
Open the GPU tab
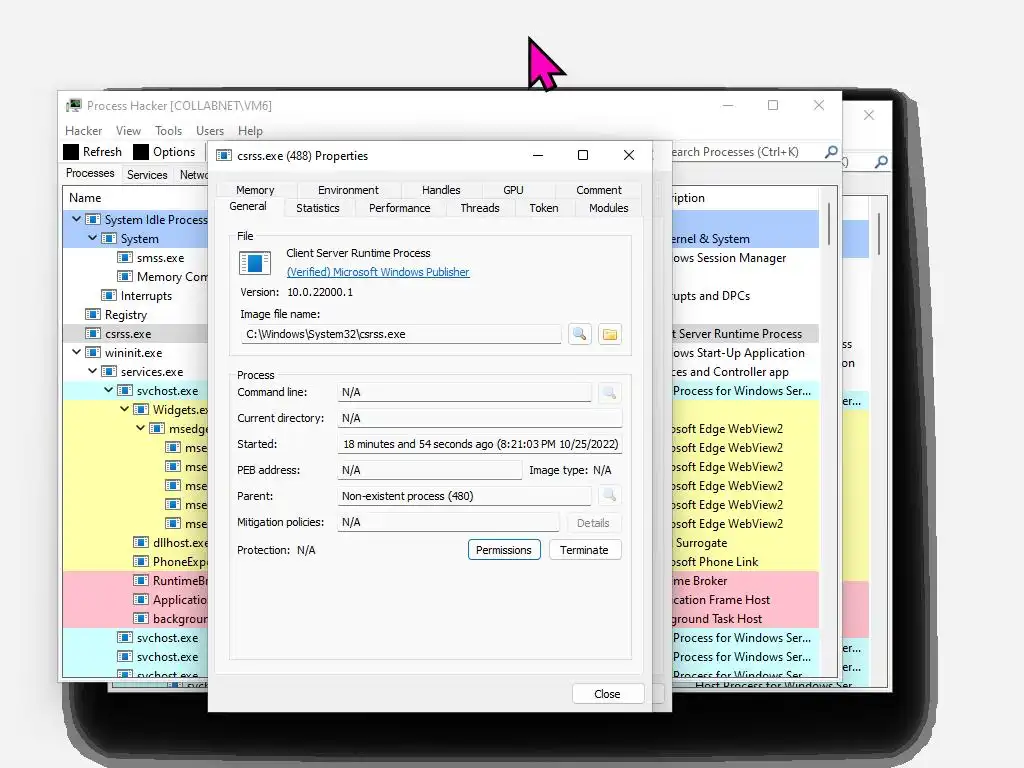click(513, 190)
